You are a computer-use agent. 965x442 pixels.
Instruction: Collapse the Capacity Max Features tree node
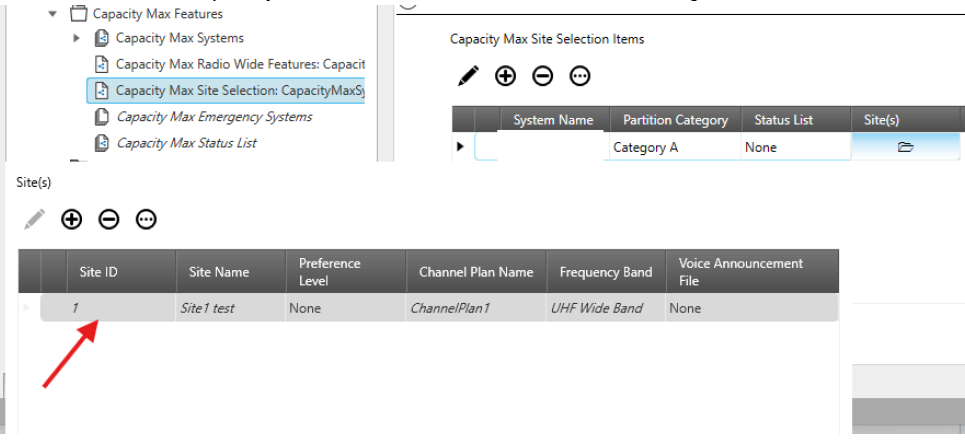52,13
